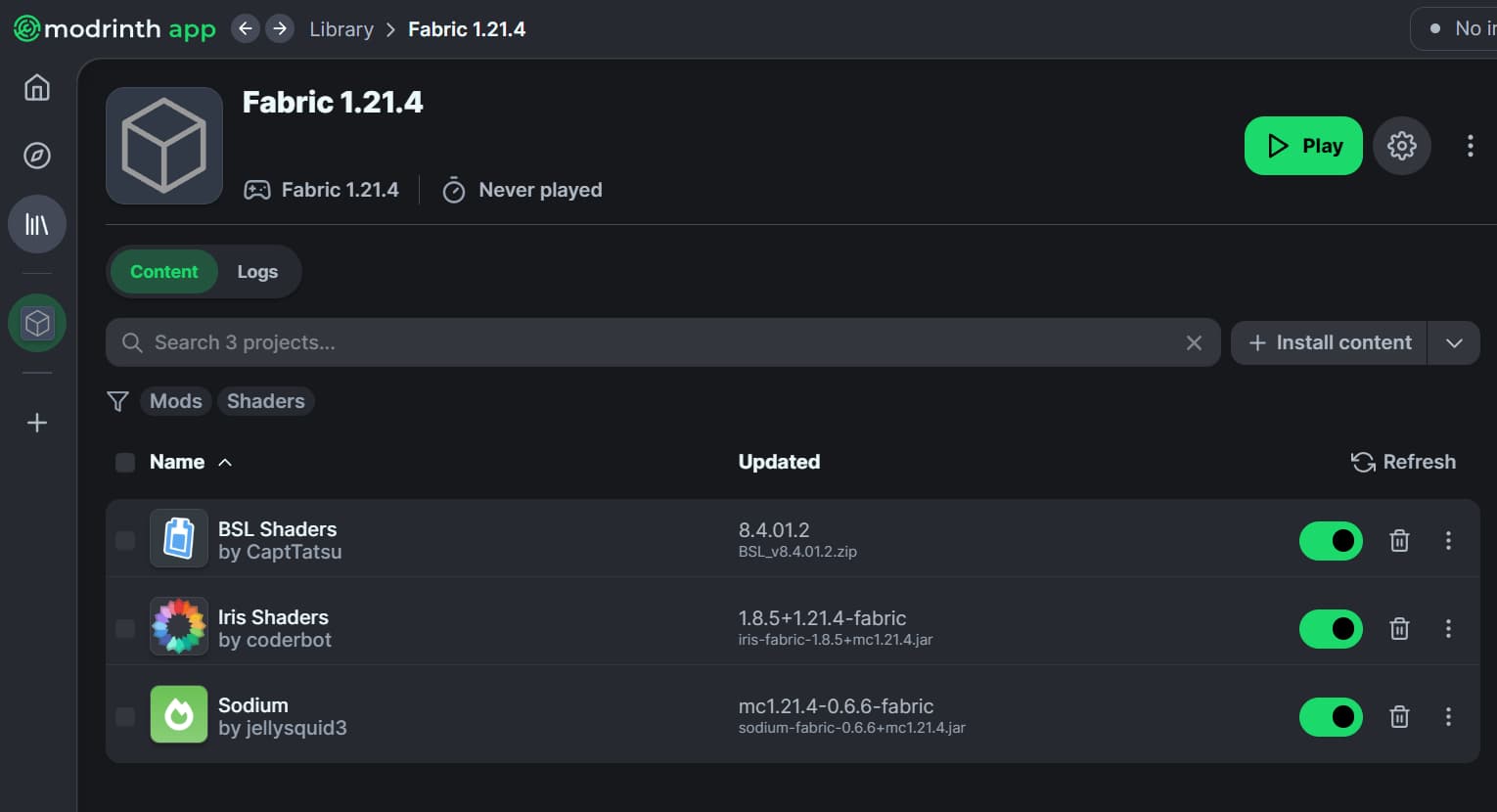The image size is (1497, 812).
Task: Open the instance three-dot menu near Play
Action: (1470, 146)
